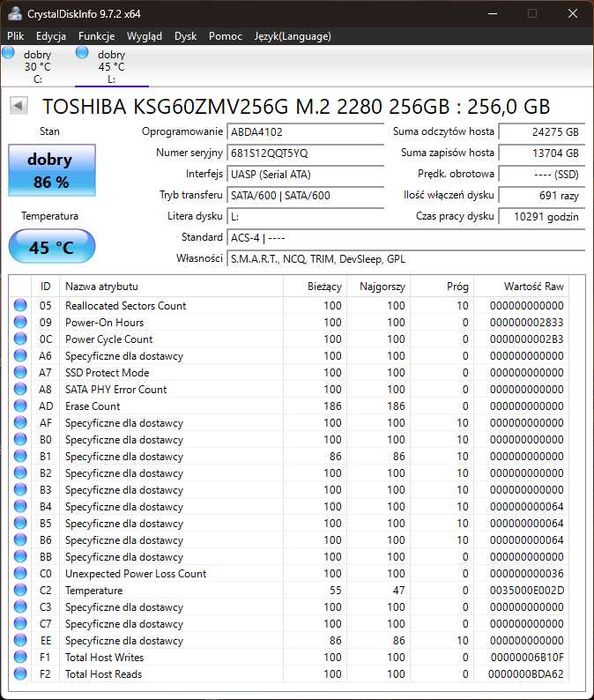This screenshot has width=594, height=700.
Task: Click status icon for SATA PHY Error Count
Action: tap(20, 389)
